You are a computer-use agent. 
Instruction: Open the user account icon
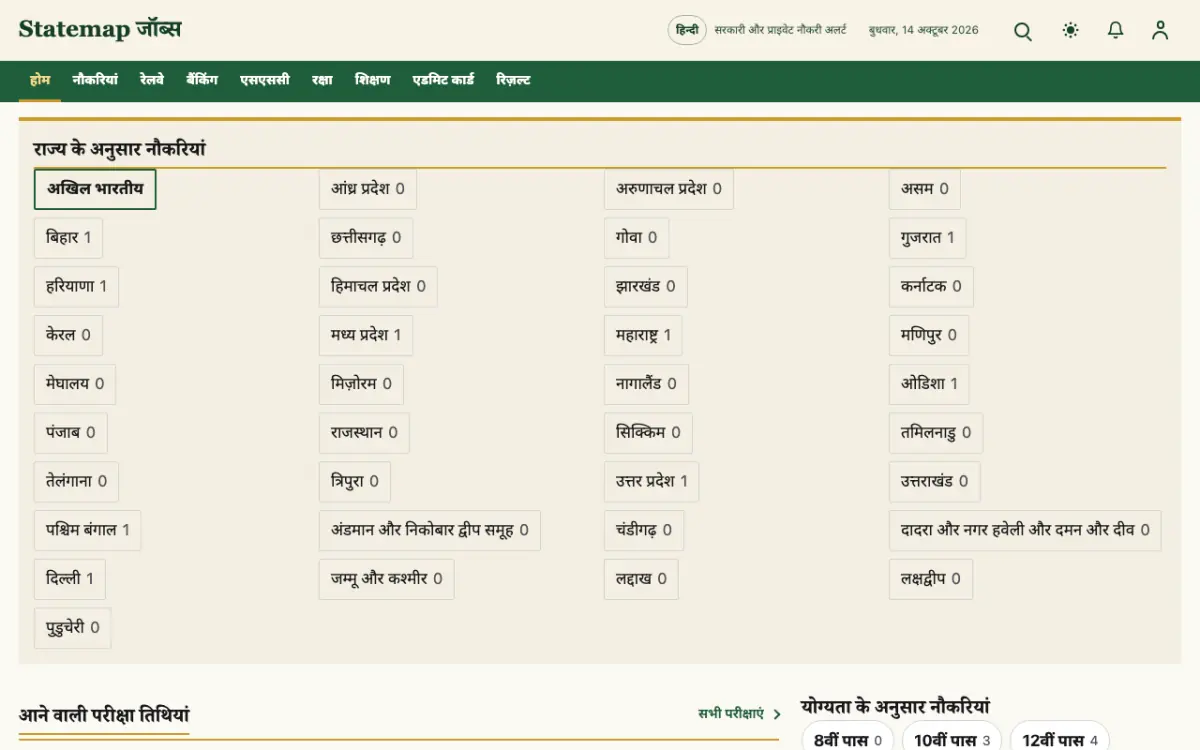point(1160,31)
